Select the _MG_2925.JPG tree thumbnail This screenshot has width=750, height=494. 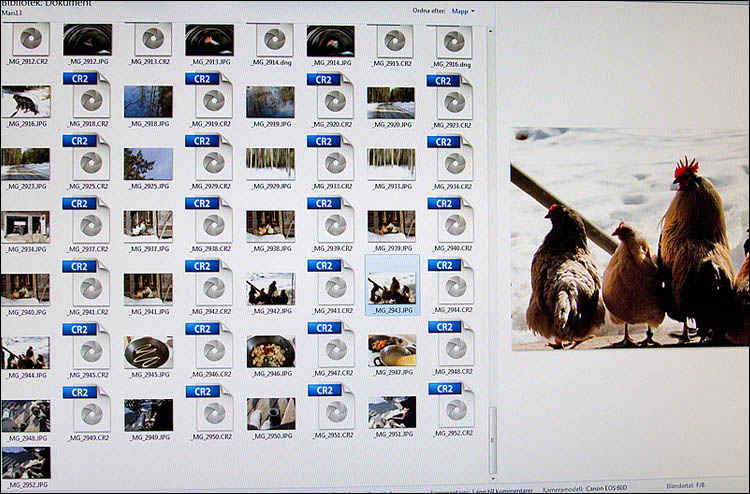click(148, 164)
